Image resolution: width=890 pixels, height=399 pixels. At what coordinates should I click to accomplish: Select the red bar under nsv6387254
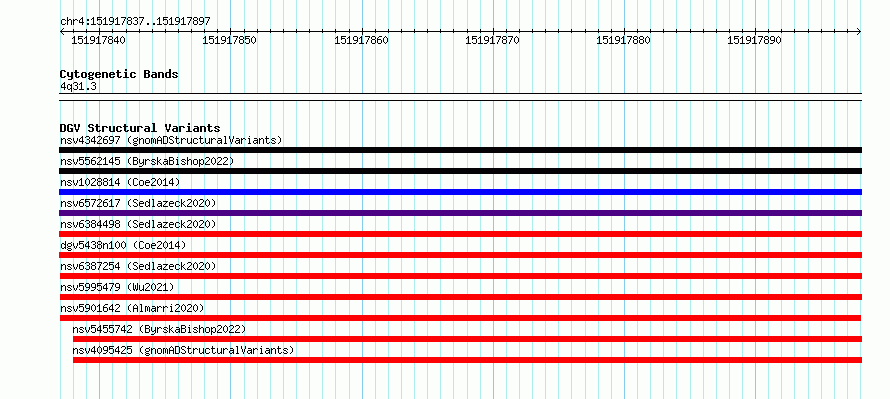(460, 276)
